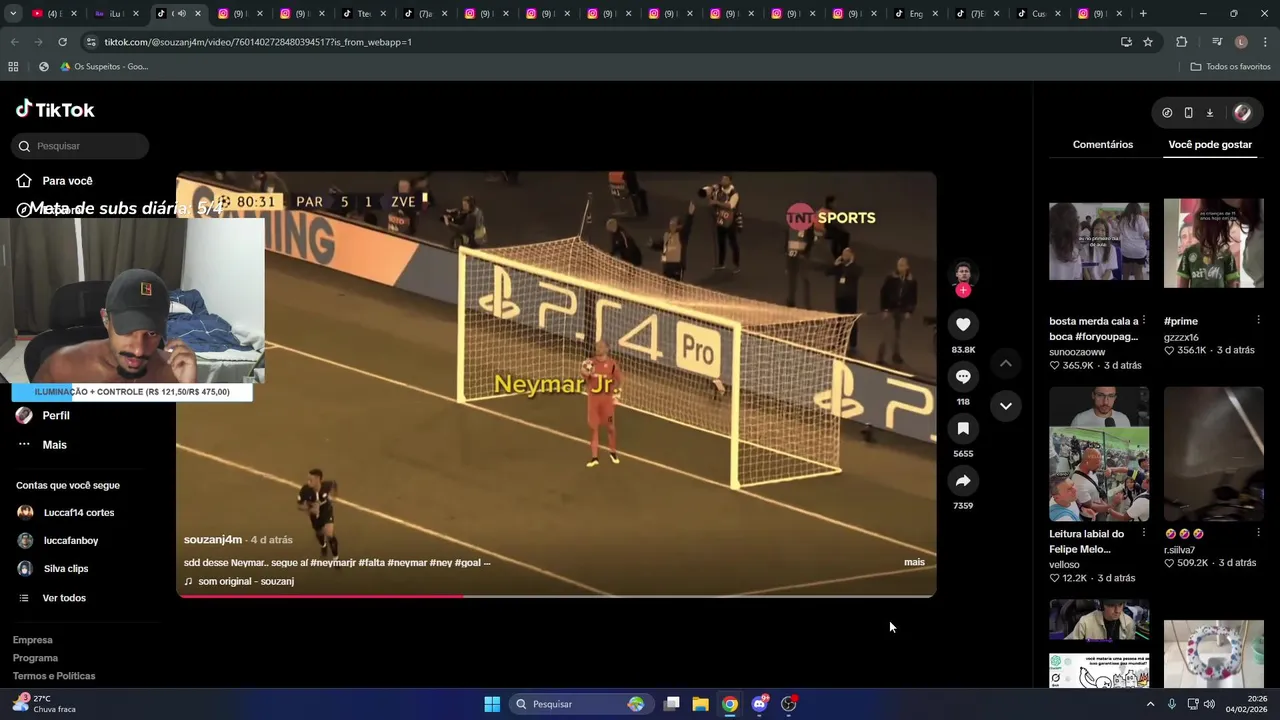Open OBS Studio from taskbar

[789, 704]
